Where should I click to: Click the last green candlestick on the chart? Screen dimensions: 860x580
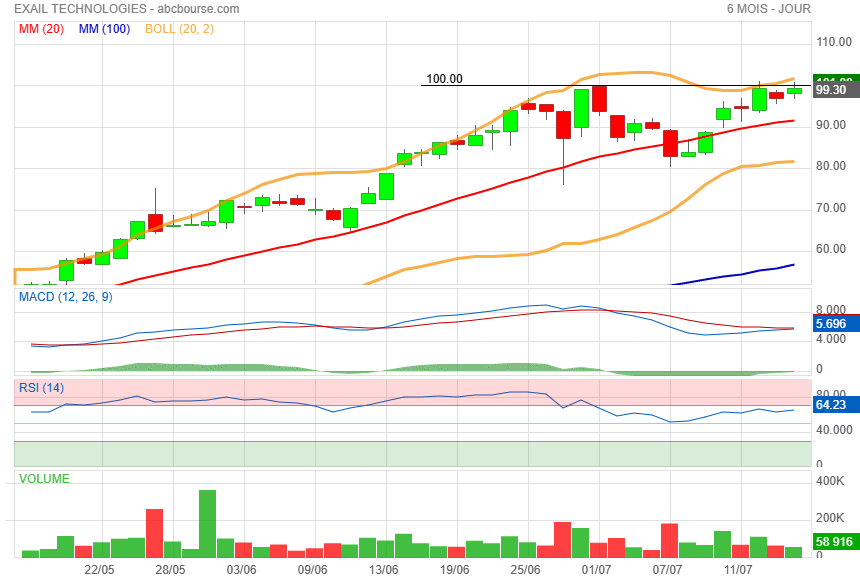click(x=794, y=91)
